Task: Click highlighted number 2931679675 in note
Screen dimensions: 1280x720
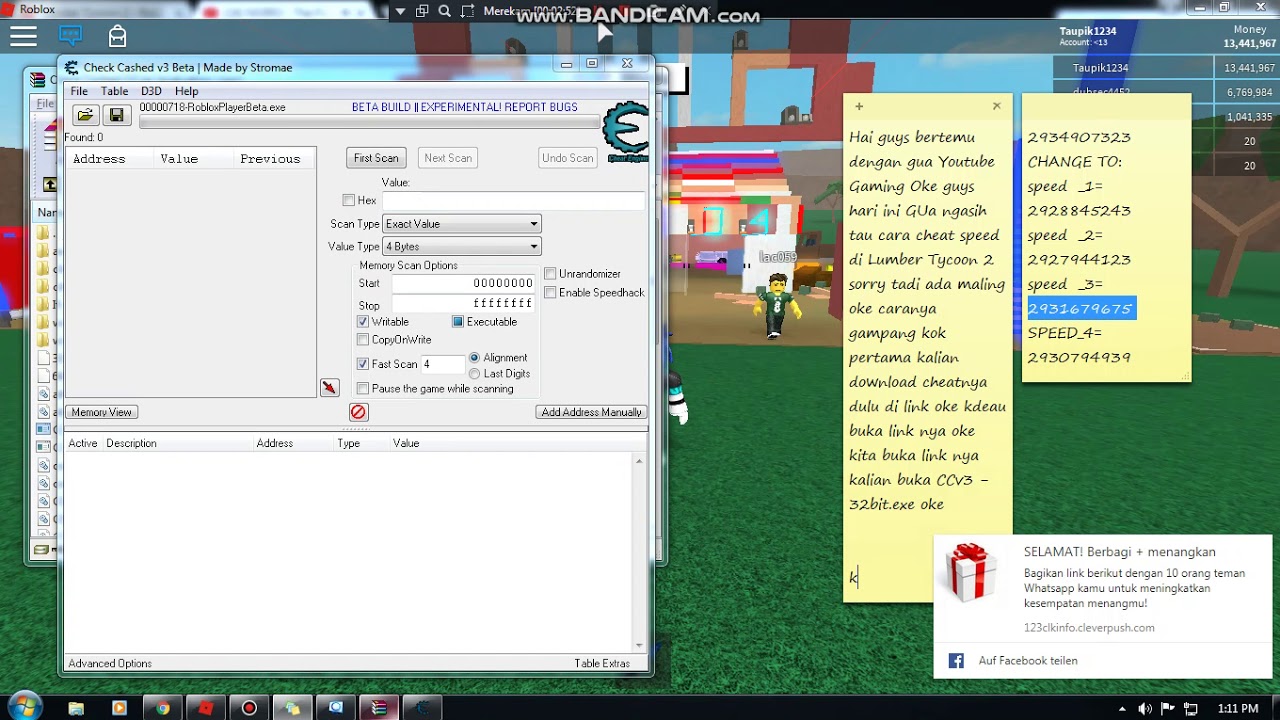Action: pyautogui.click(x=1080, y=309)
